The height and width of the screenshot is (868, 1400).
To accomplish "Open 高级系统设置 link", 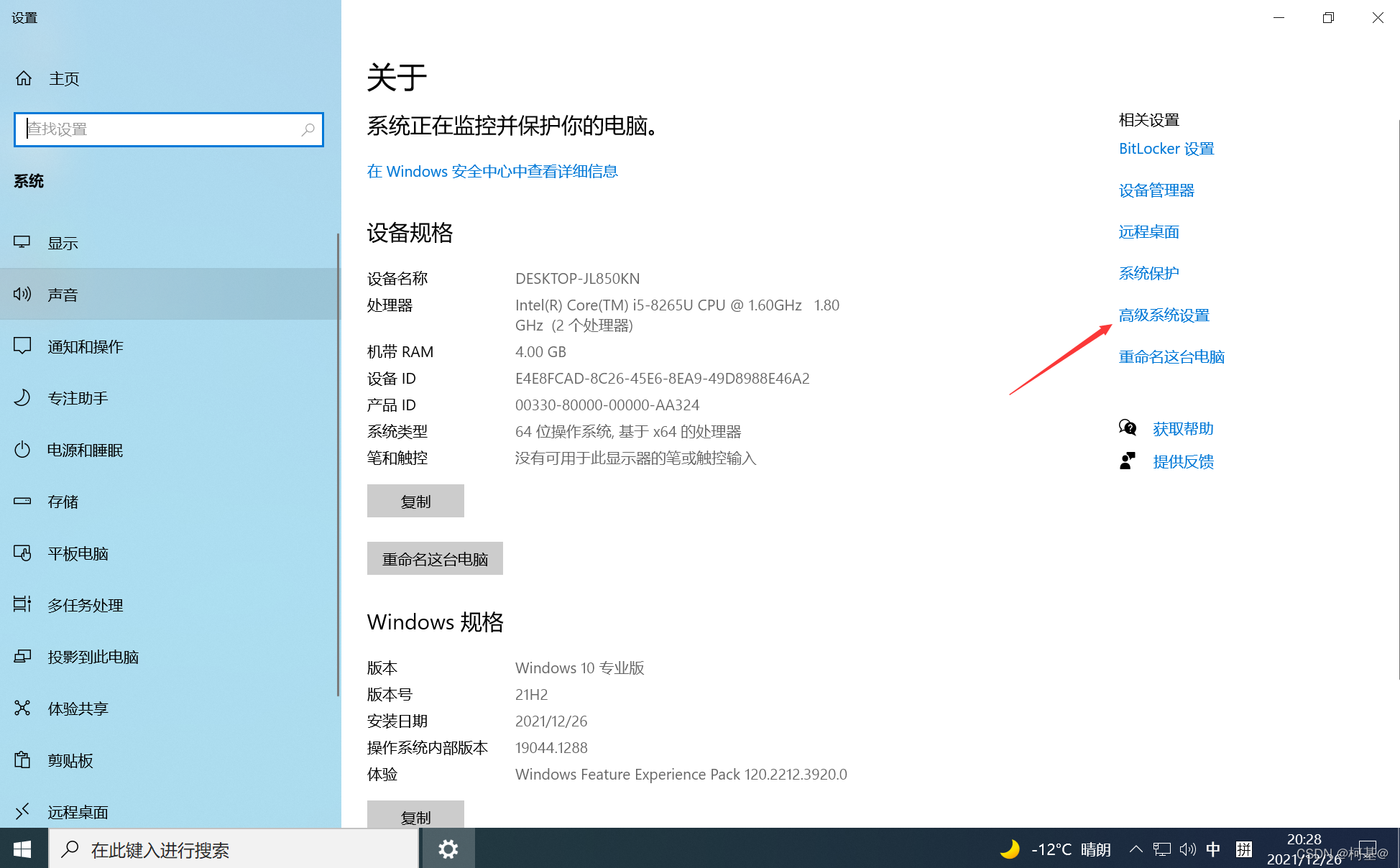I will (x=1164, y=315).
